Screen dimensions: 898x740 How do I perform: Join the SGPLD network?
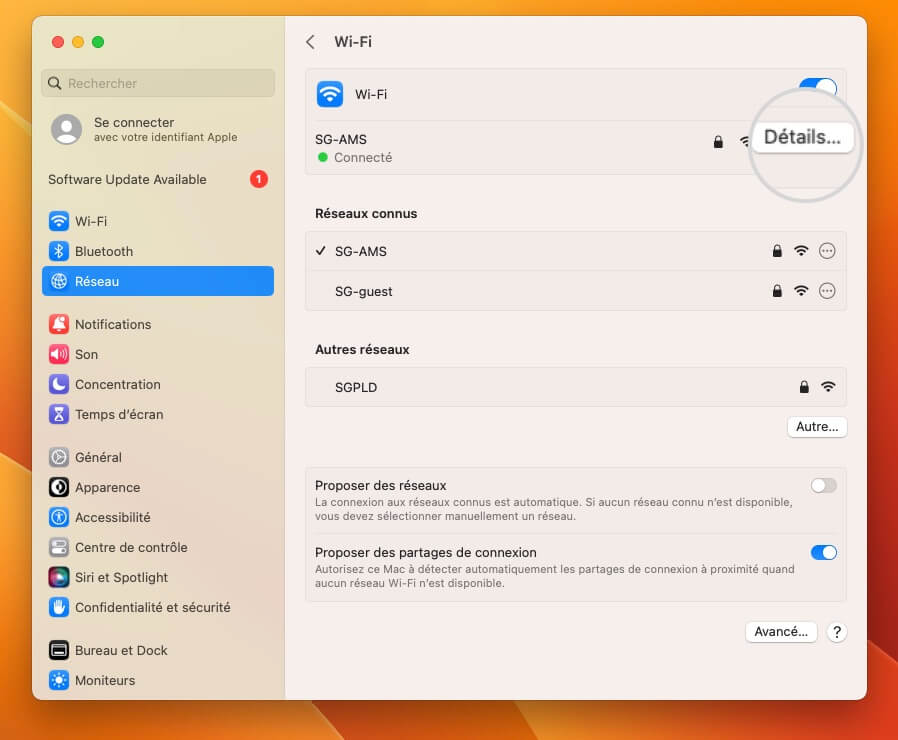576,387
